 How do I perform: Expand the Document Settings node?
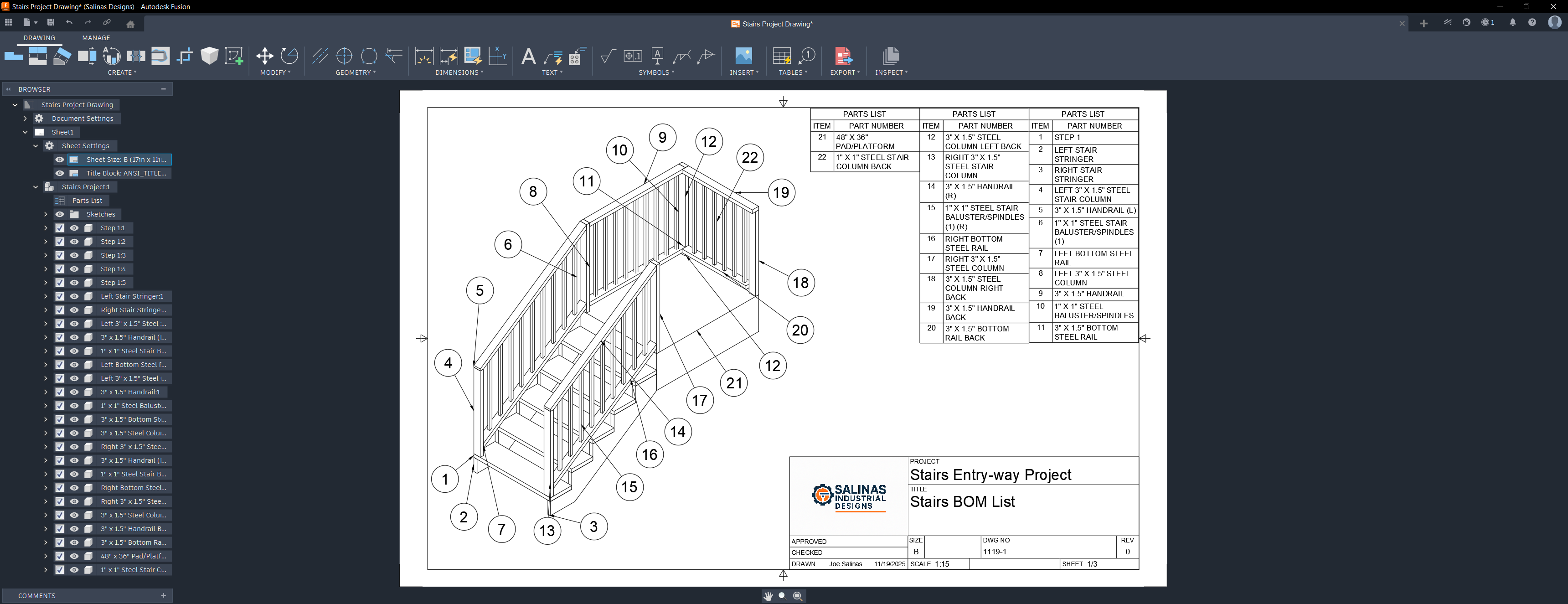pyautogui.click(x=25, y=119)
